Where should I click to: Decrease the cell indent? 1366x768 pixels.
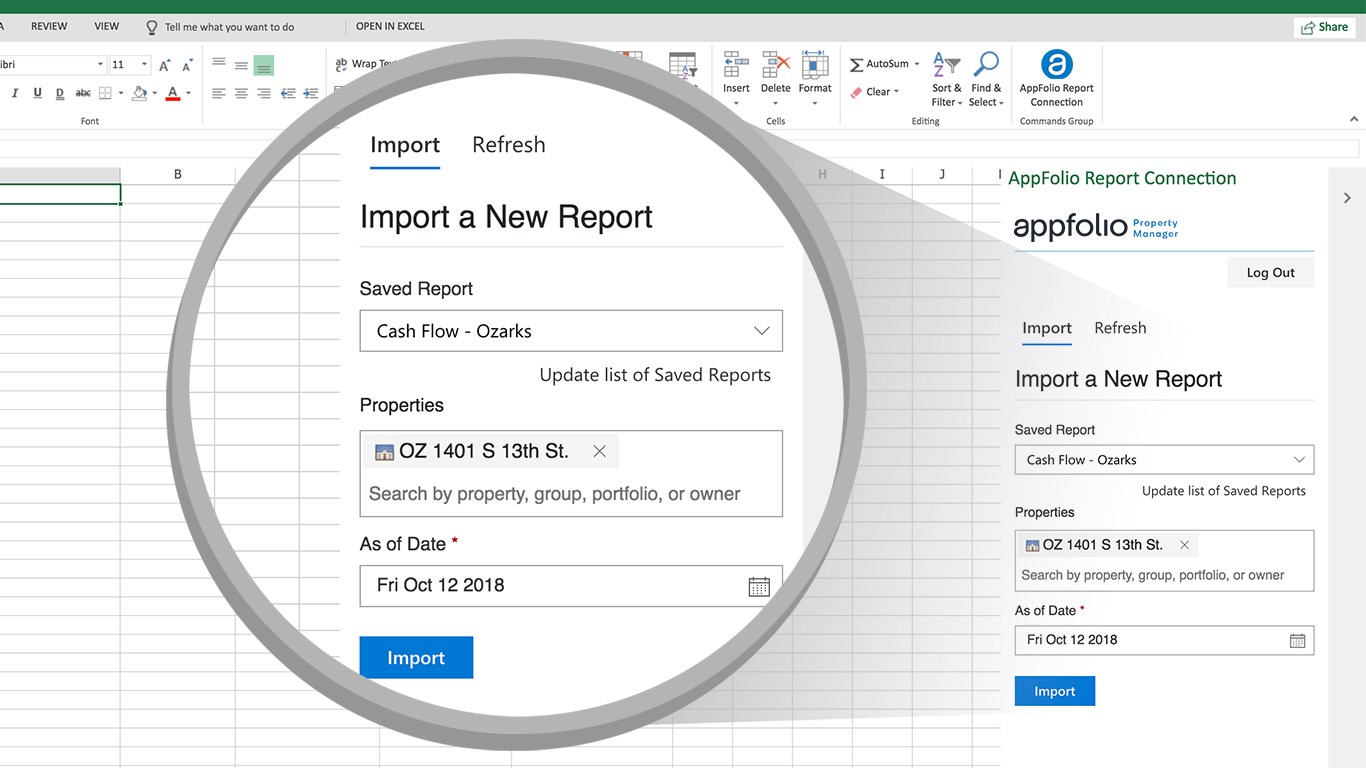288,93
